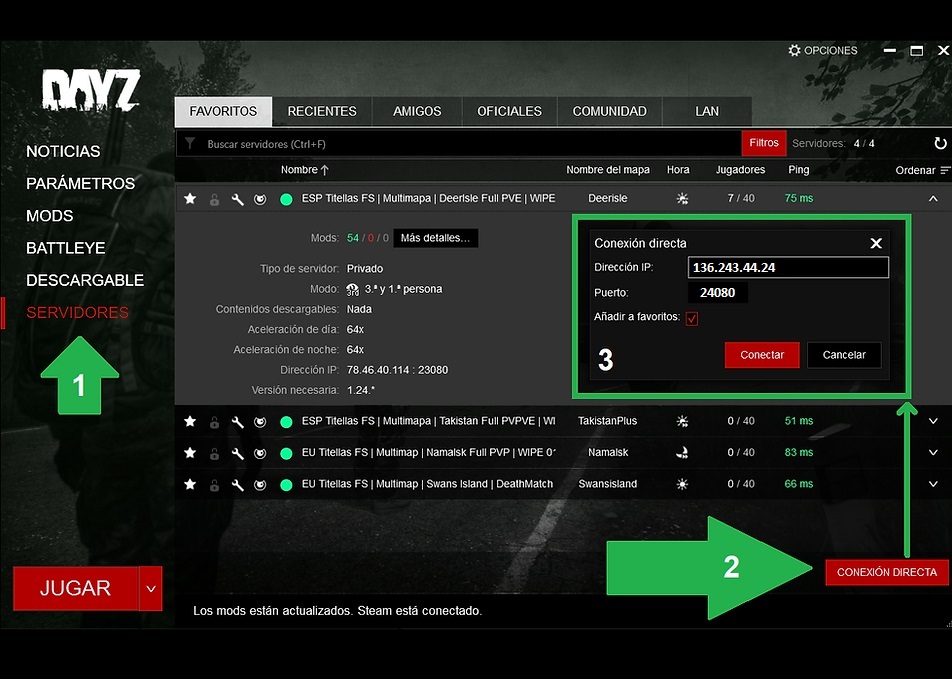Viewport: 952px width, 679px height.
Task: Toggle favorite star on Namalsk Full PVP server
Action: click(190, 452)
